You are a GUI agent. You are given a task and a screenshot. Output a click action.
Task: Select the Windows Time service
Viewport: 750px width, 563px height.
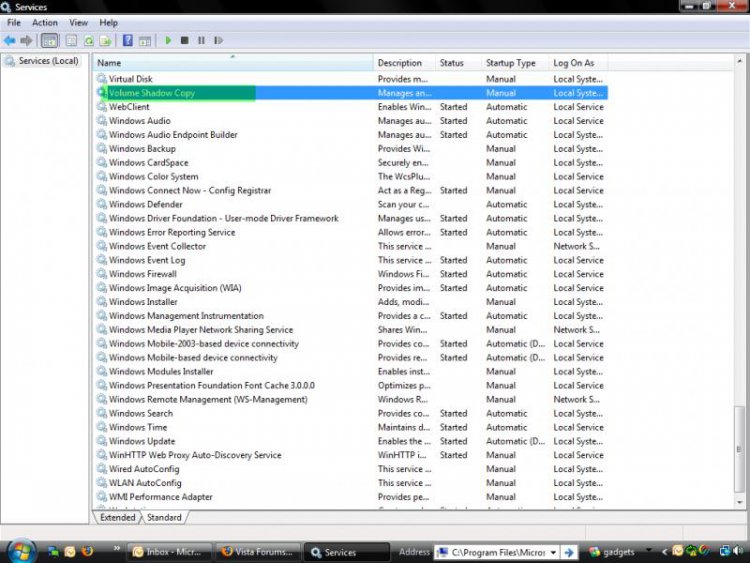point(352,427)
